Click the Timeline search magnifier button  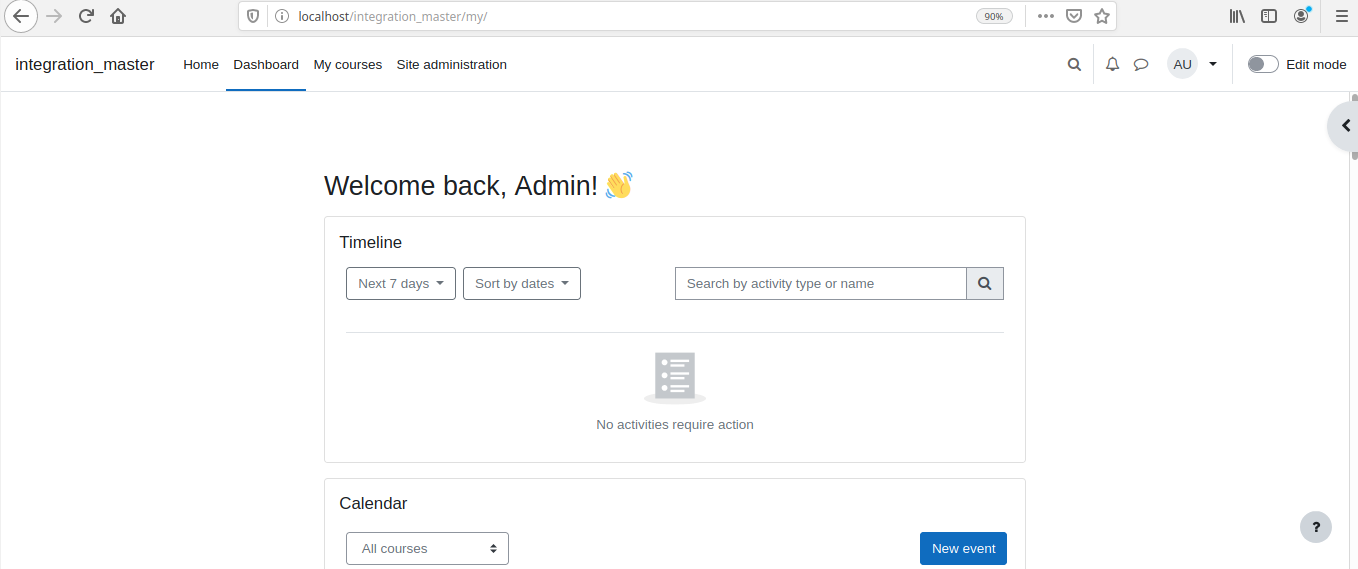pos(985,283)
